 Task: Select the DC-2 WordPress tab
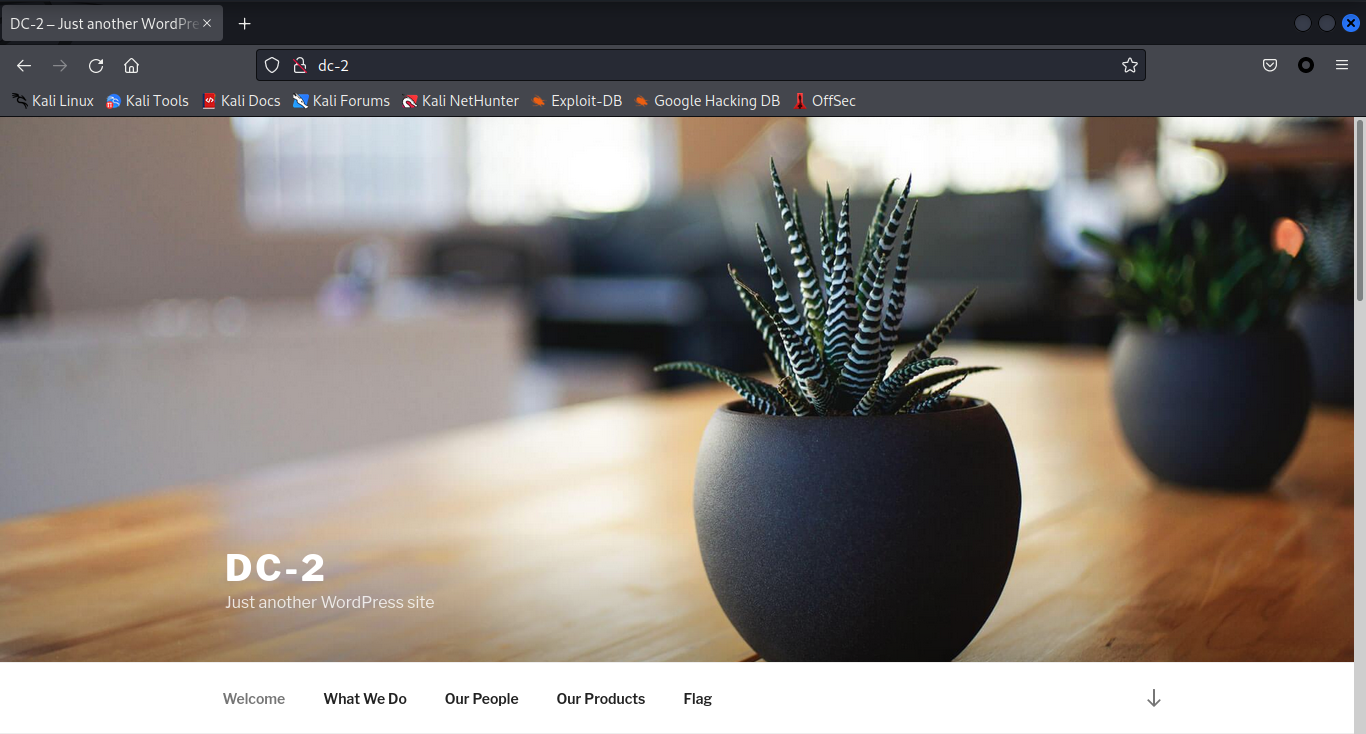pyautogui.click(x=112, y=23)
